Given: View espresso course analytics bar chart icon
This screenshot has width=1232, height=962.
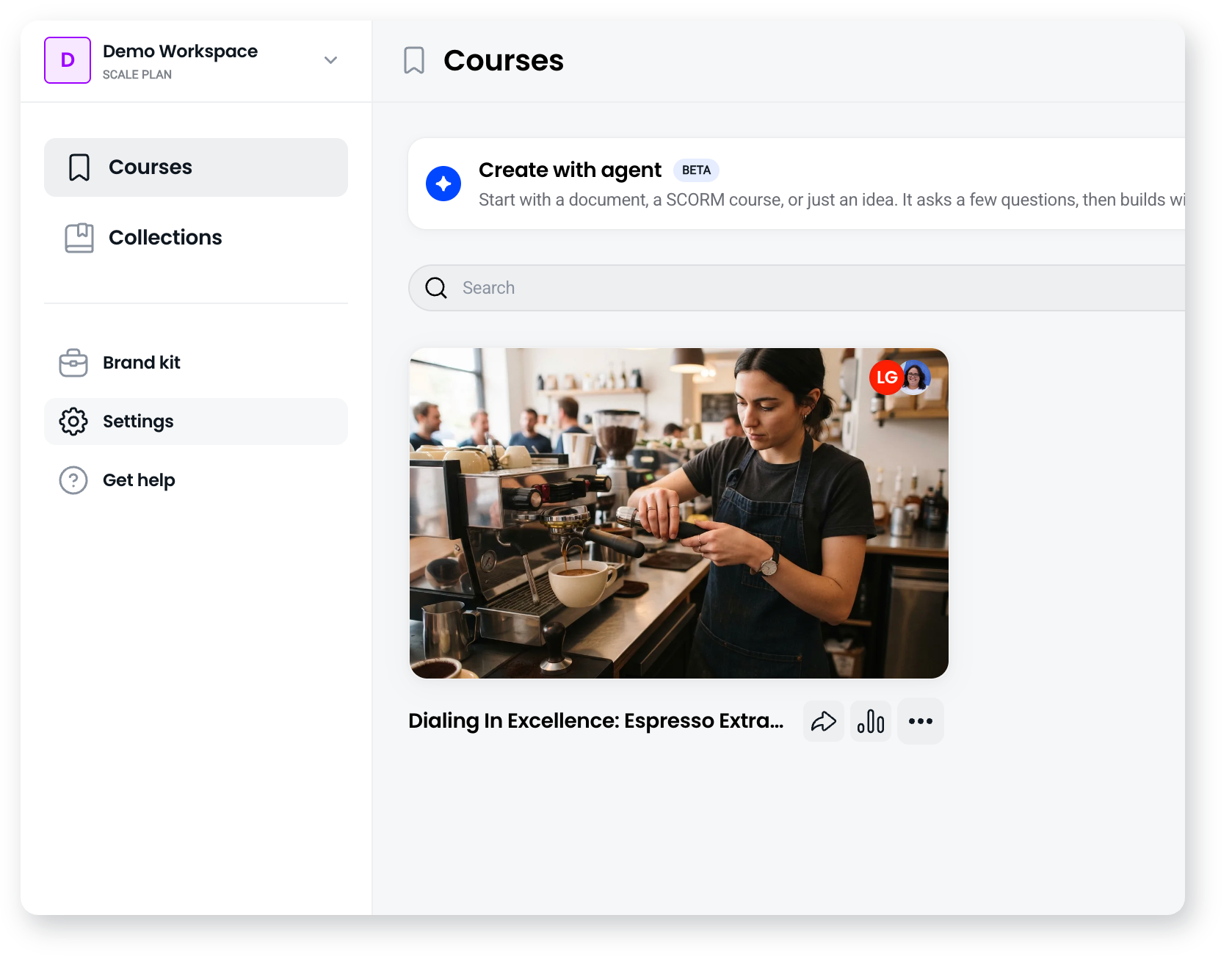Looking at the screenshot, I should pos(871,721).
